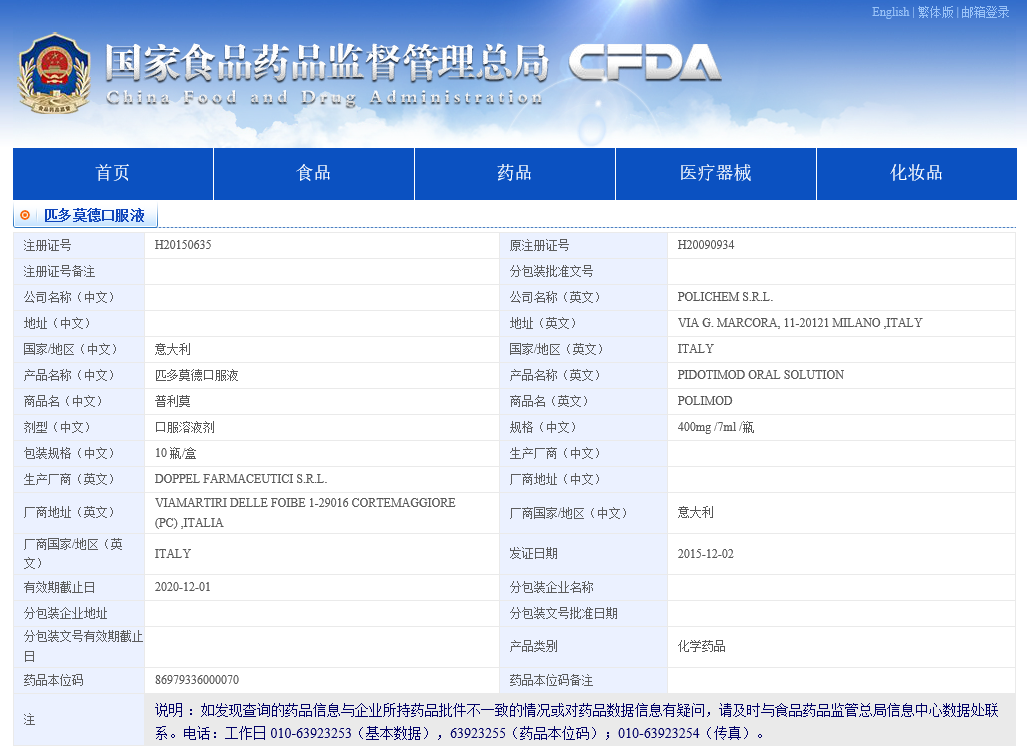Click the 有效期截止日 field label
1027x749 pixels.
click(x=59, y=587)
